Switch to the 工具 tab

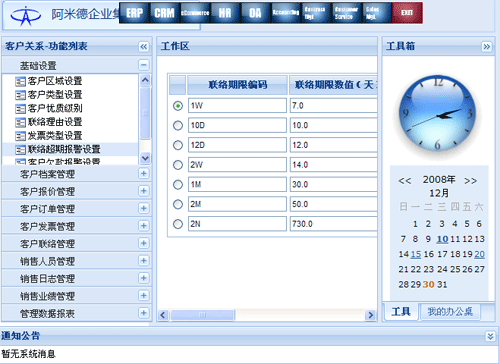[x=401, y=312]
